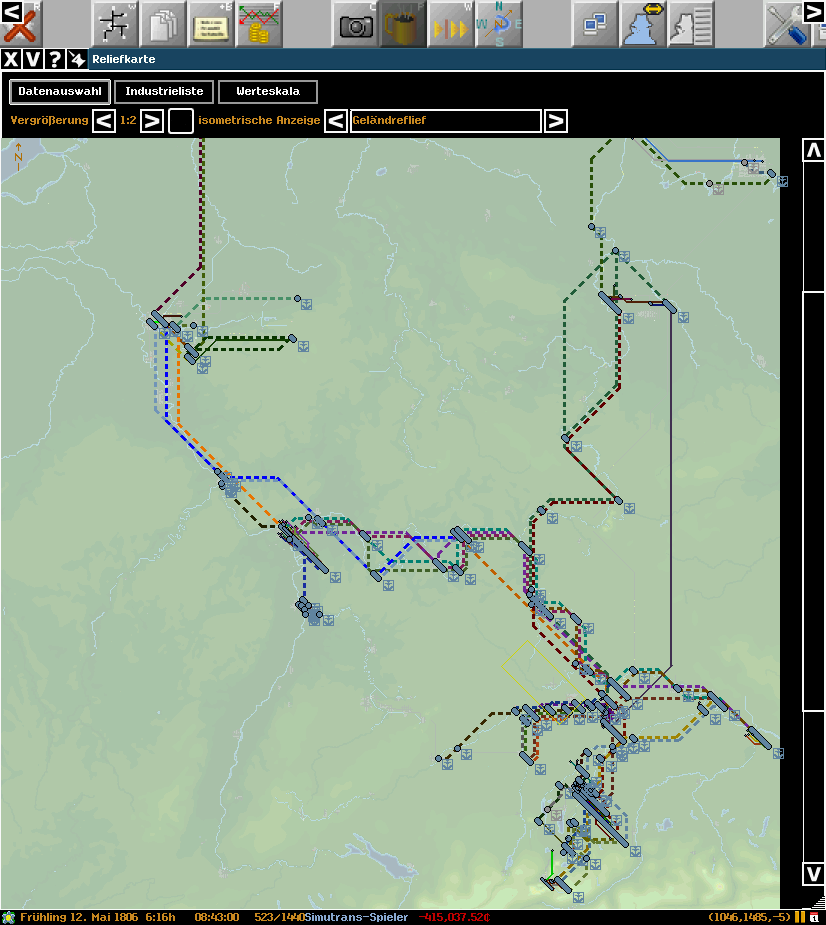
Task: Open finances chart with coins icon
Action: click(259, 24)
